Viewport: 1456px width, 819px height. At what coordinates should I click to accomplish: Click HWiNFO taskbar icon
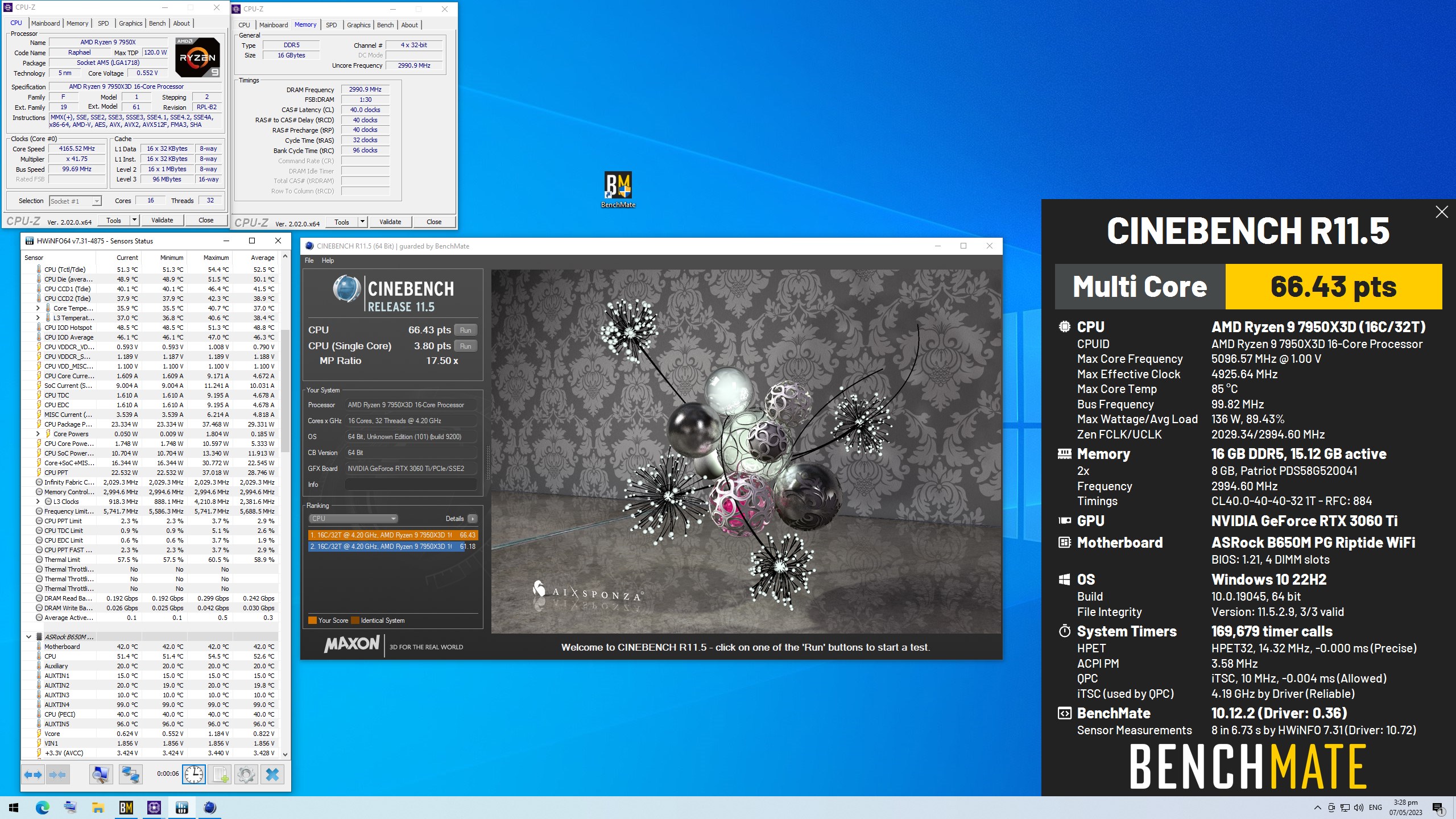tap(181, 808)
